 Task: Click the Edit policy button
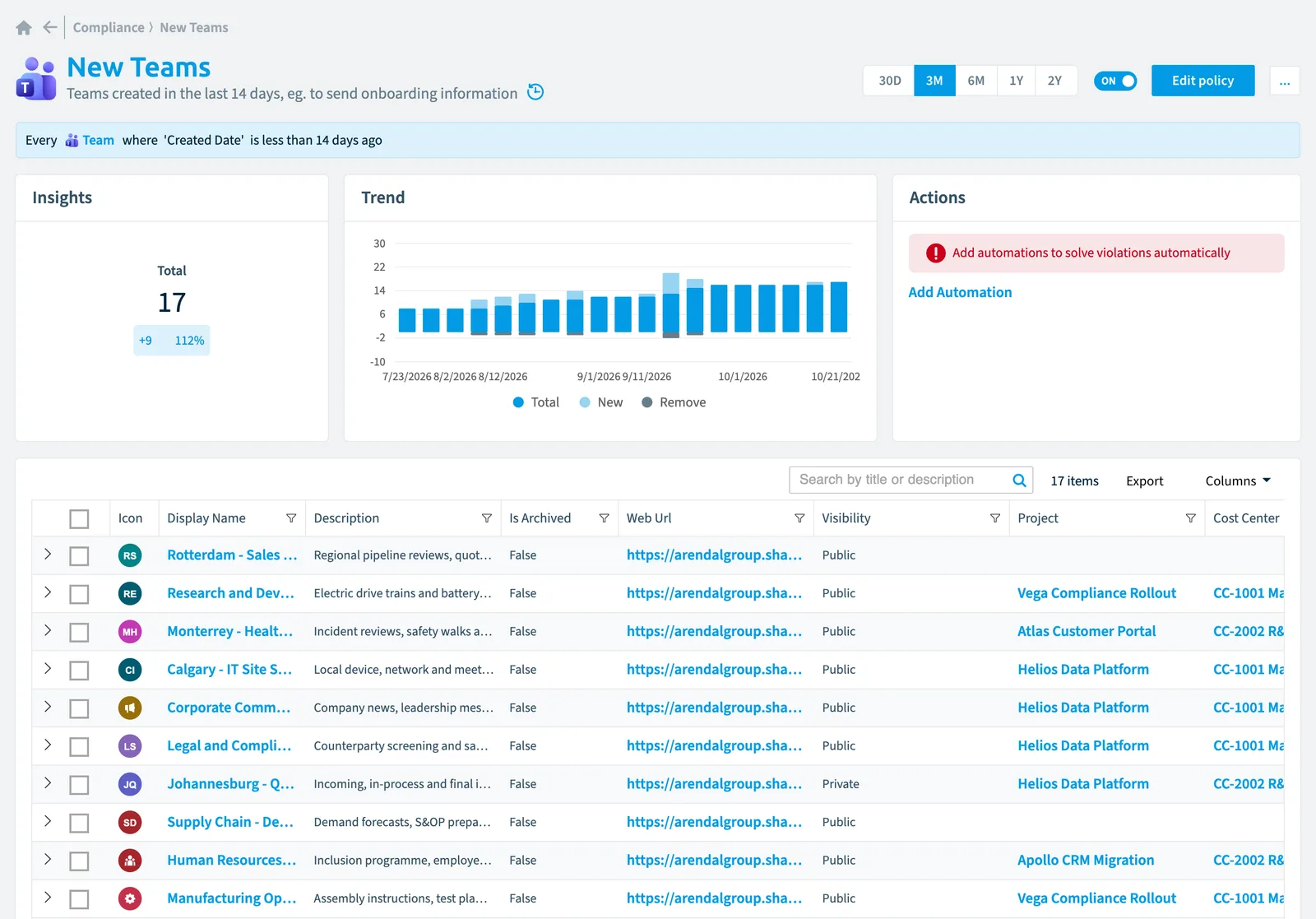[1203, 81]
